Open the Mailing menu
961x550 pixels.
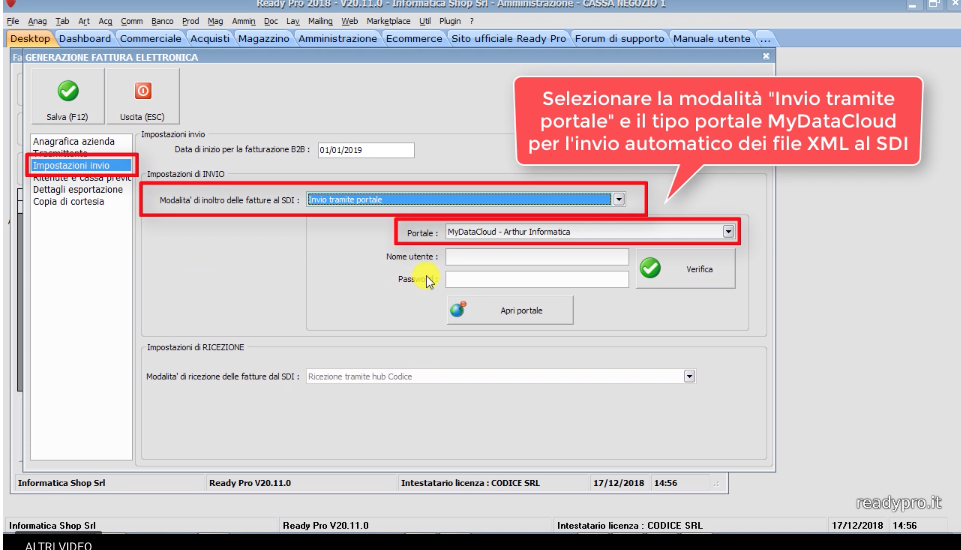(320, 21)
